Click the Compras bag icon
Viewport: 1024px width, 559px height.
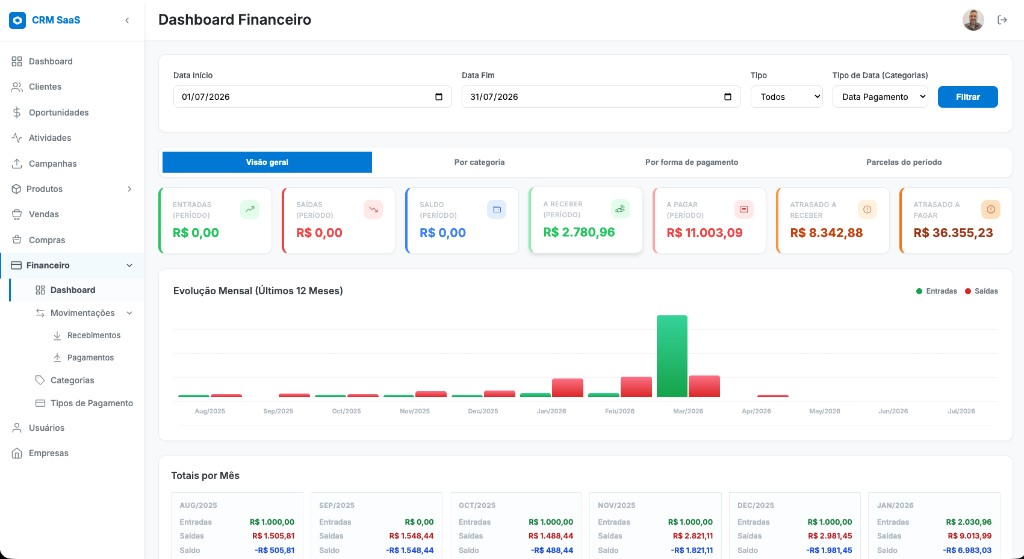17,240
